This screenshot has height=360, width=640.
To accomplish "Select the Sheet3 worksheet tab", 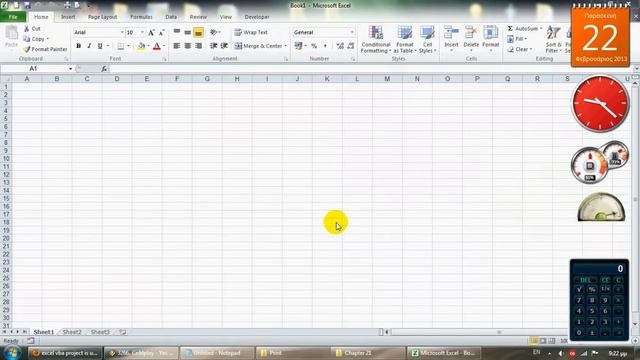I will pyautogui.click(x=100, y=332).
